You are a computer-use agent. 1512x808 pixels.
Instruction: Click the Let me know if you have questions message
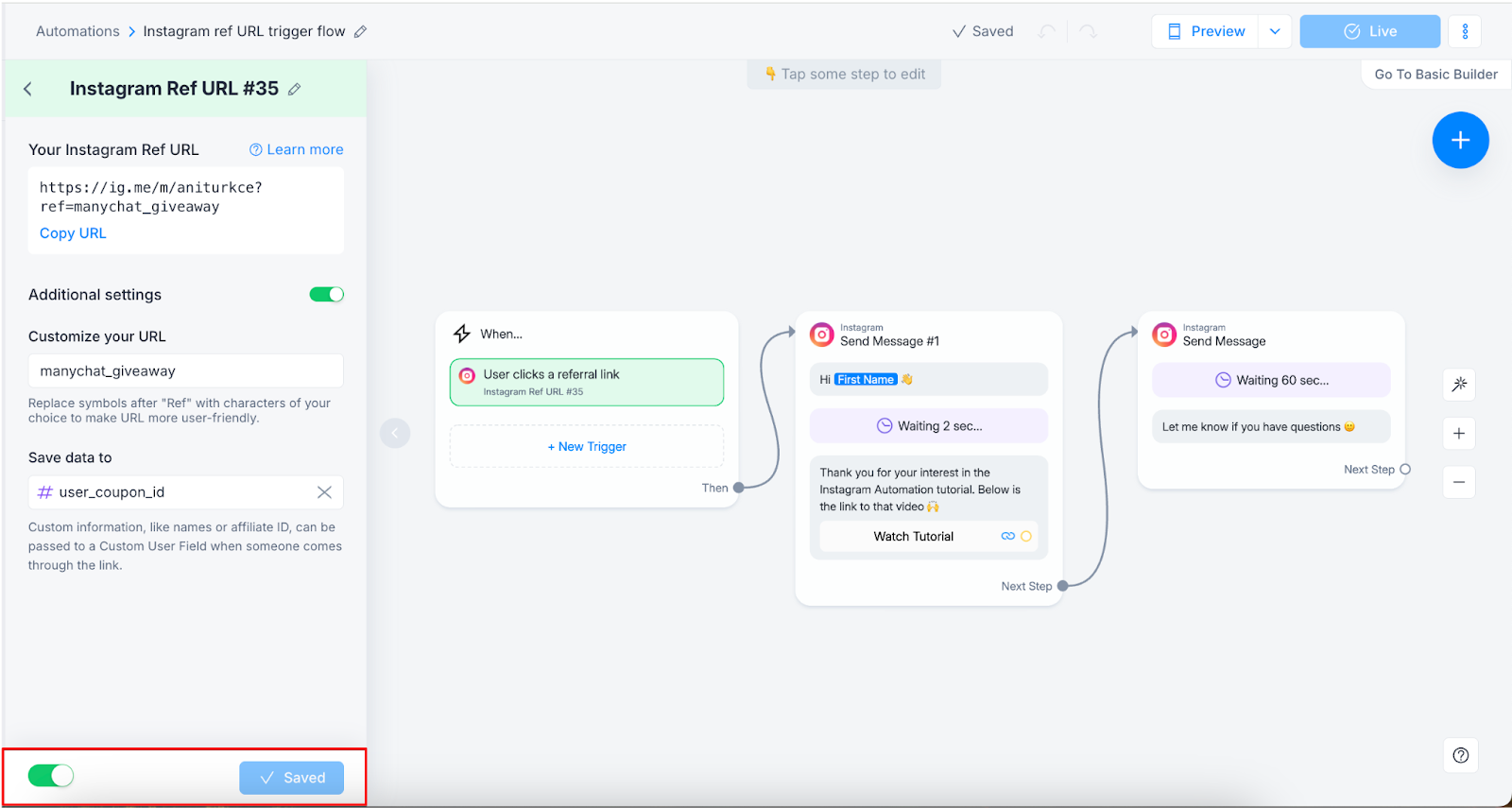(x=1271, y=426)
